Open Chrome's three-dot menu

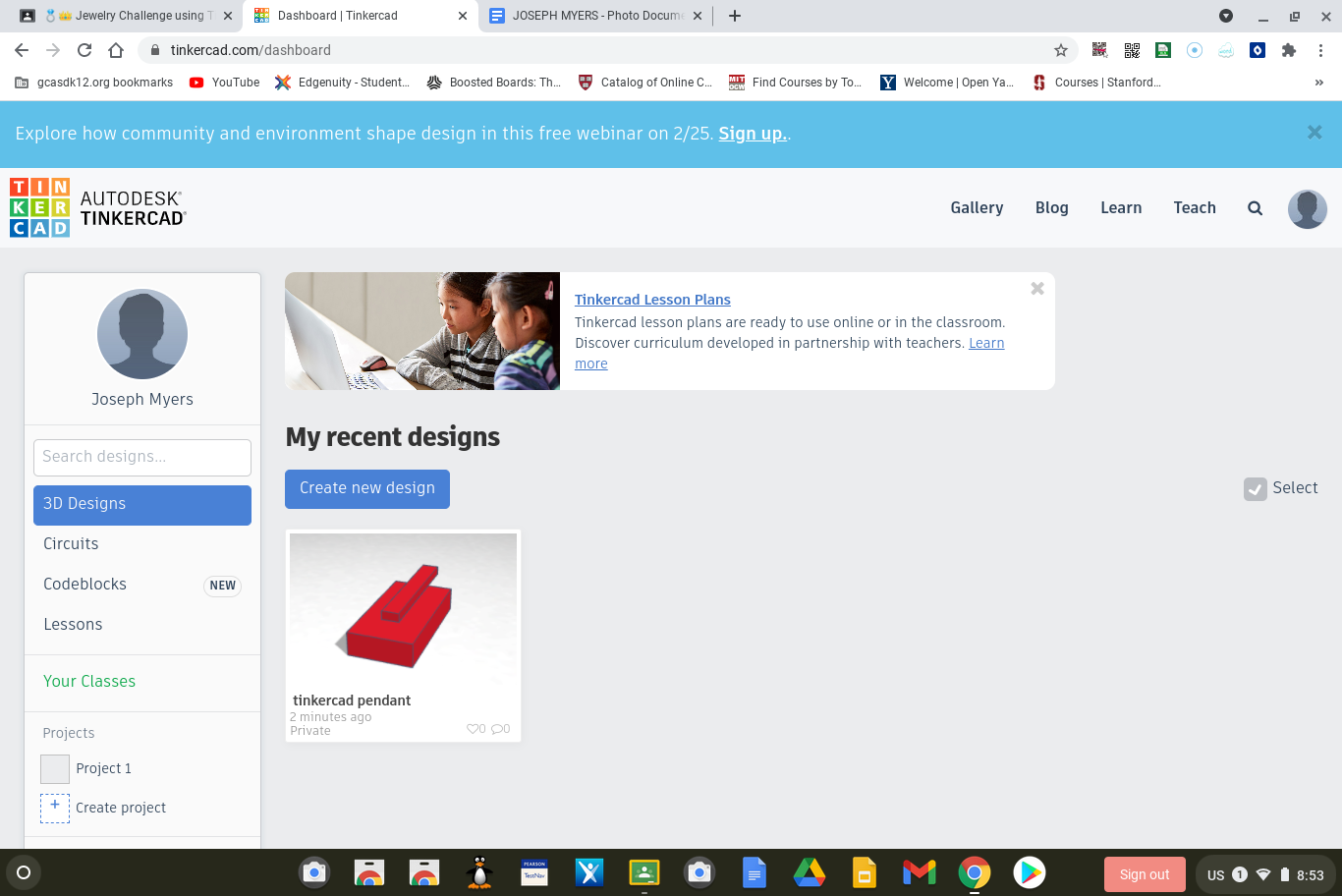[x=1321, y=50]
